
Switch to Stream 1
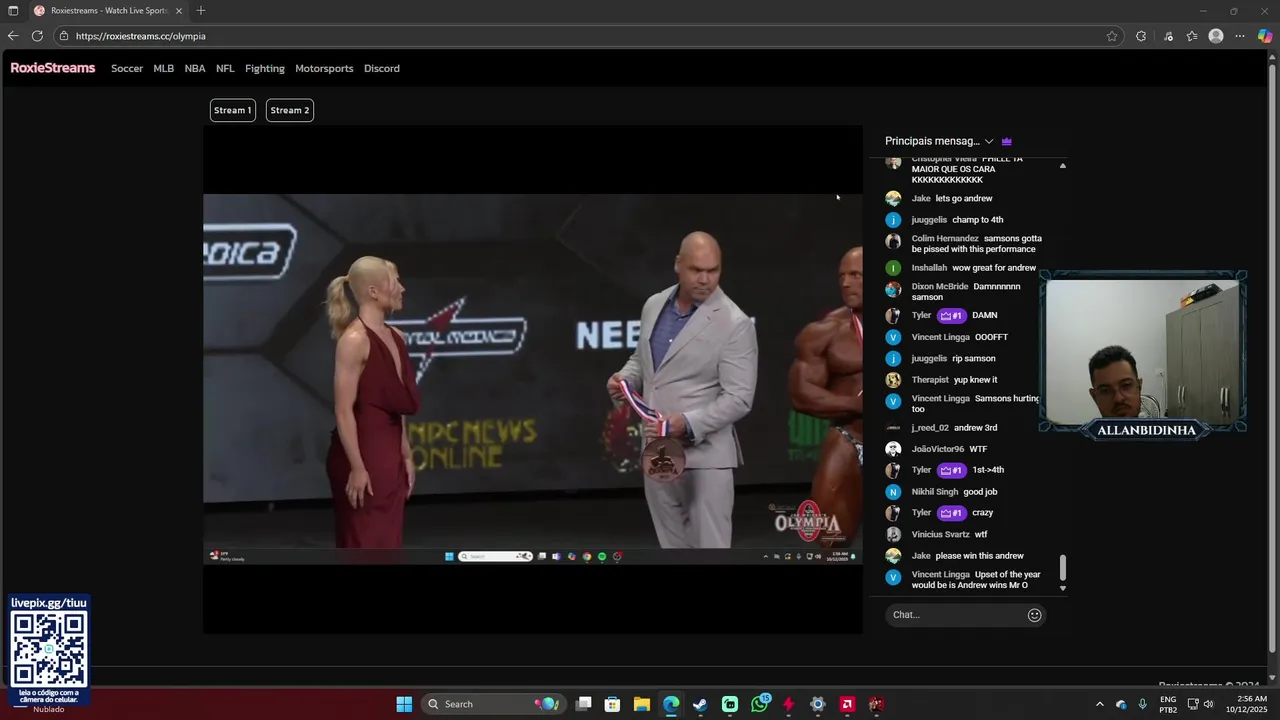(232, 110)
